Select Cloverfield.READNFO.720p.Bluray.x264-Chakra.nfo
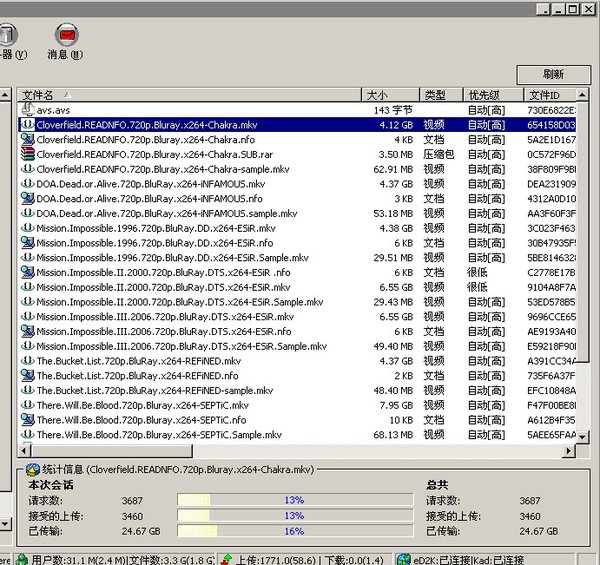 pos(146,140)
